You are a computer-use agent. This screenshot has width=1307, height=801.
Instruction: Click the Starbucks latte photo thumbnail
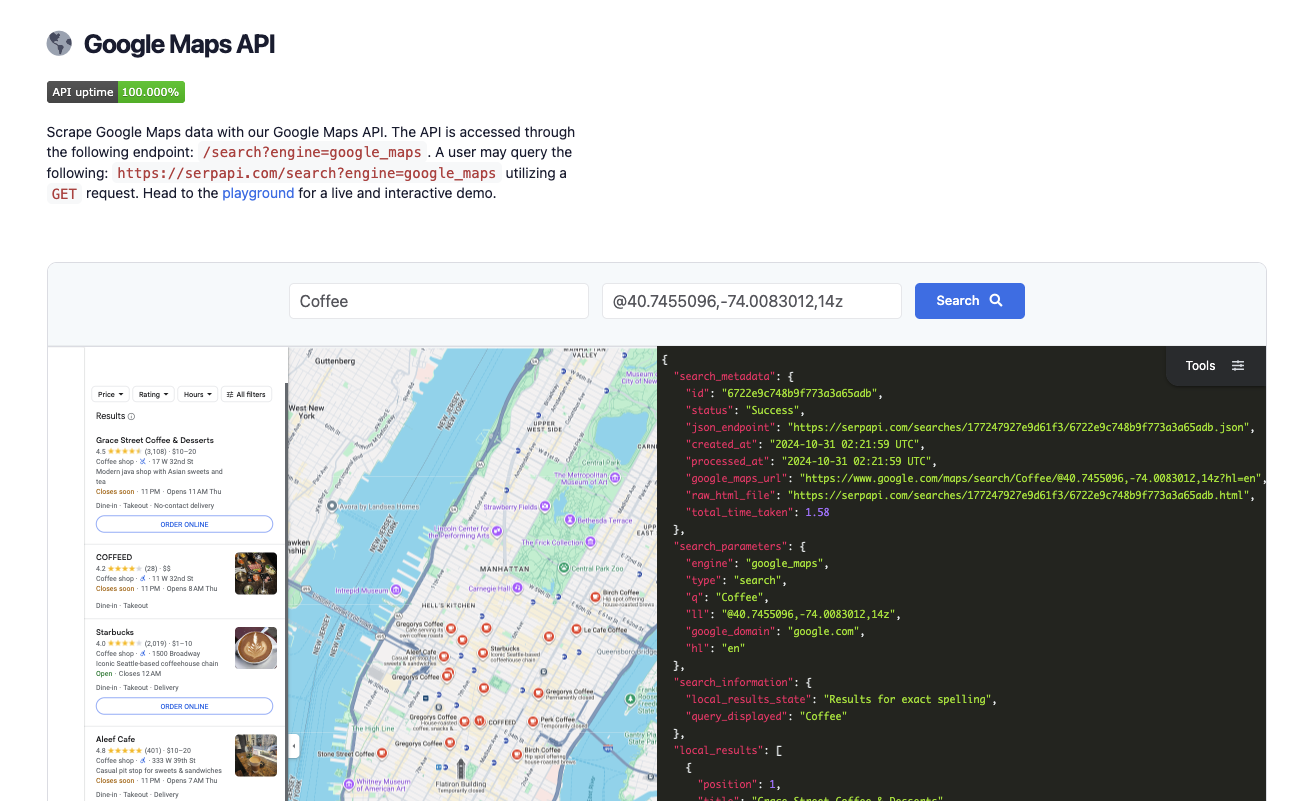tap(256, 648)
